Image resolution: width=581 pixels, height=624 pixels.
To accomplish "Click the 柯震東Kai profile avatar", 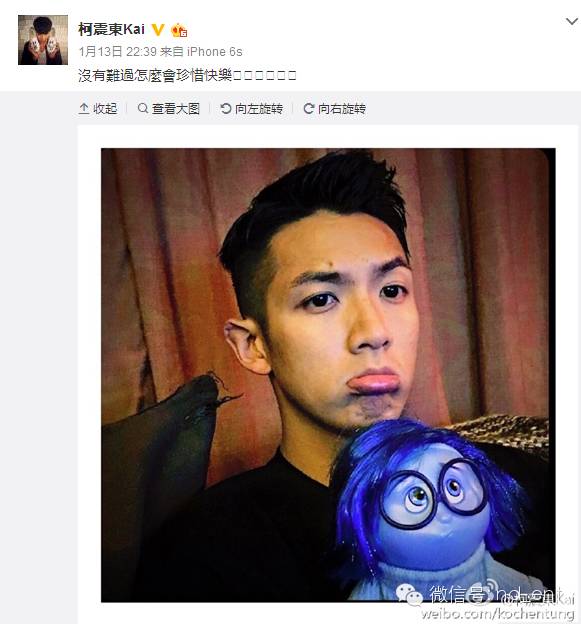I will coord(43,40).
